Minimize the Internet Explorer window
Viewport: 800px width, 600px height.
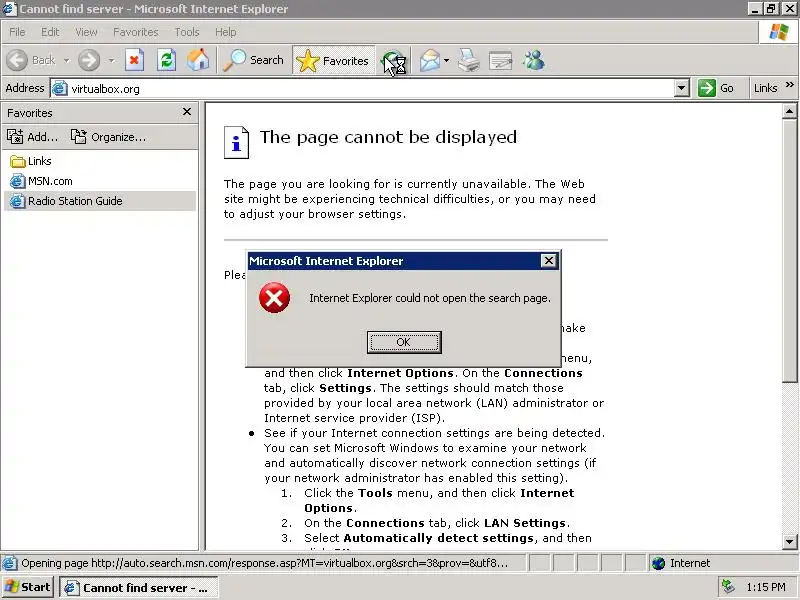click(x=755, y=9)
